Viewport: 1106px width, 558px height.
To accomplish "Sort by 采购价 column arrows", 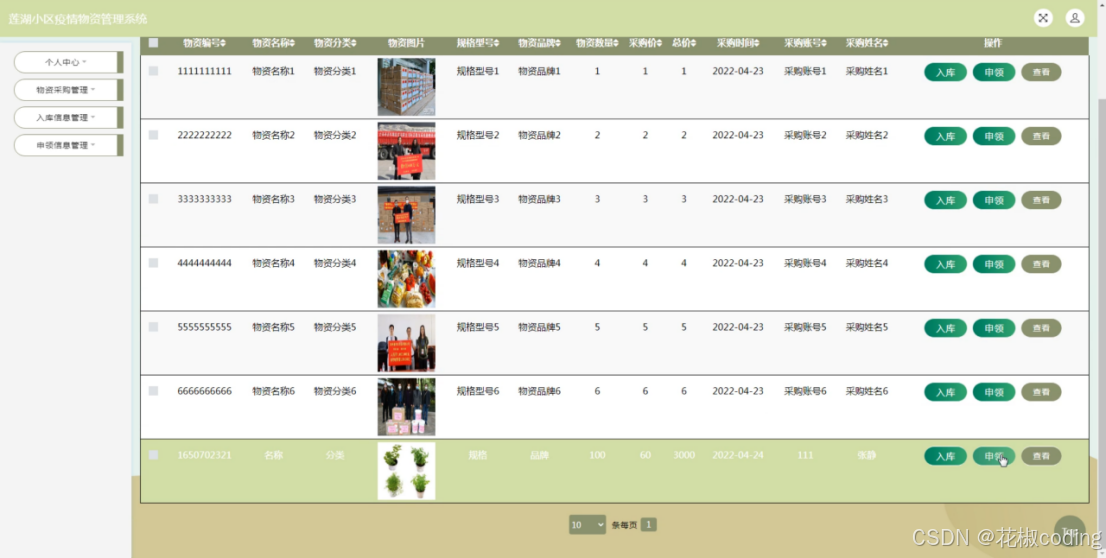I will click(660, 44).
